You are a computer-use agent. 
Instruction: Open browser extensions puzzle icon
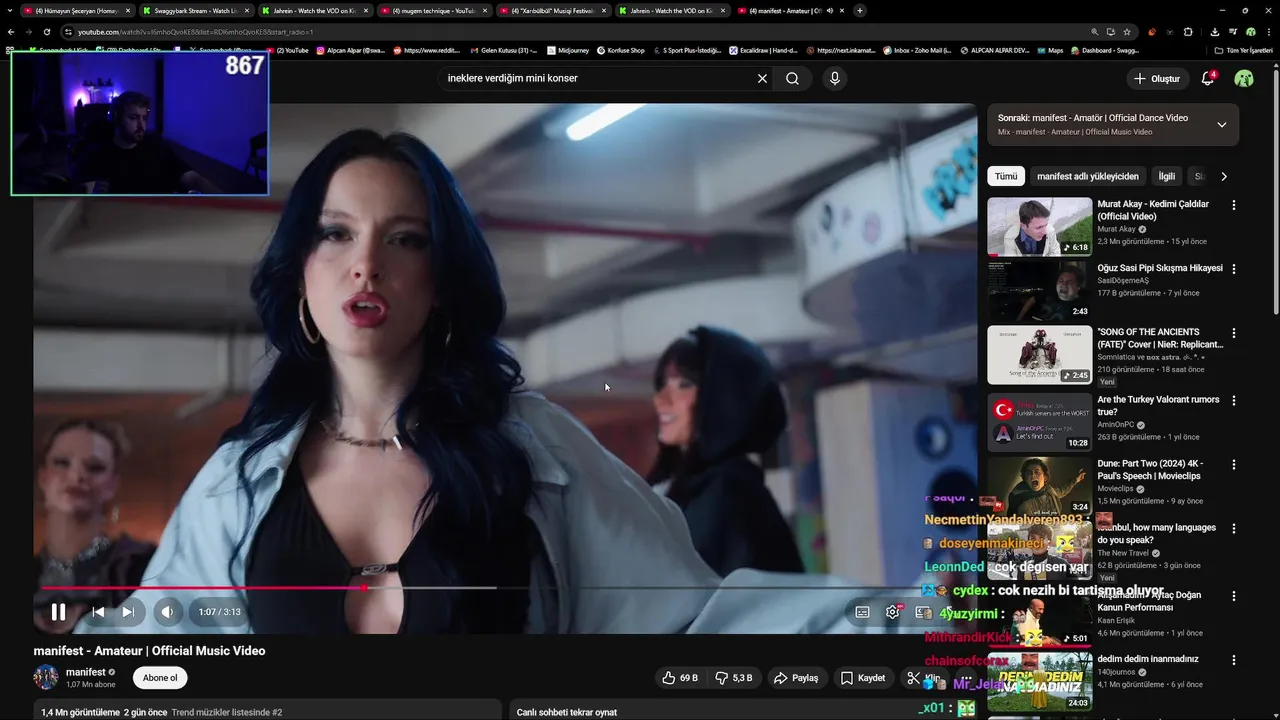pyautogui.click(x=1188, y=32)
